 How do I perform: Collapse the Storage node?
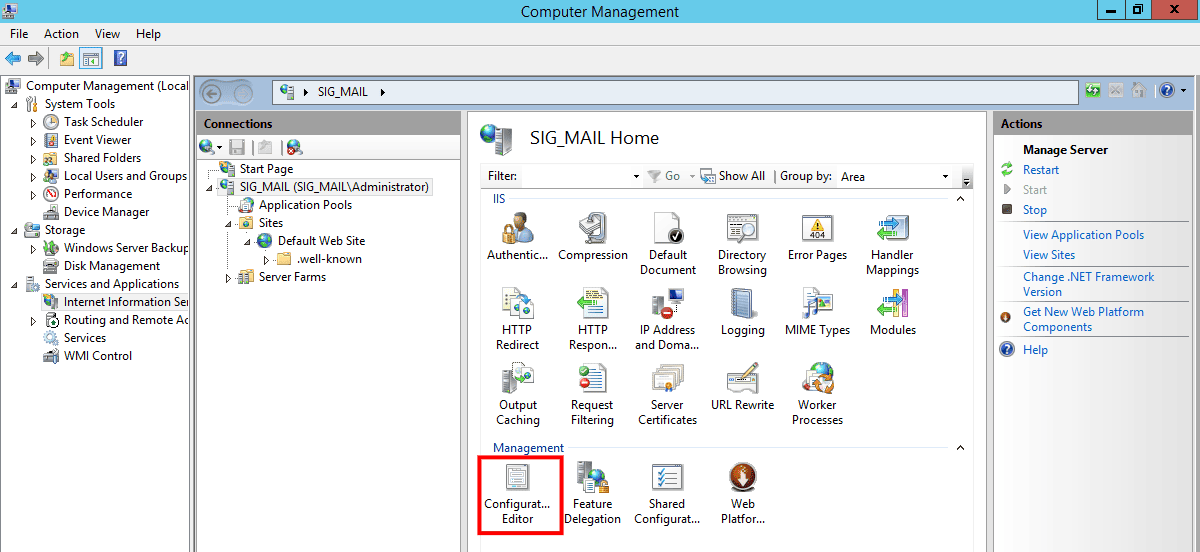click(x=14, y=230)
